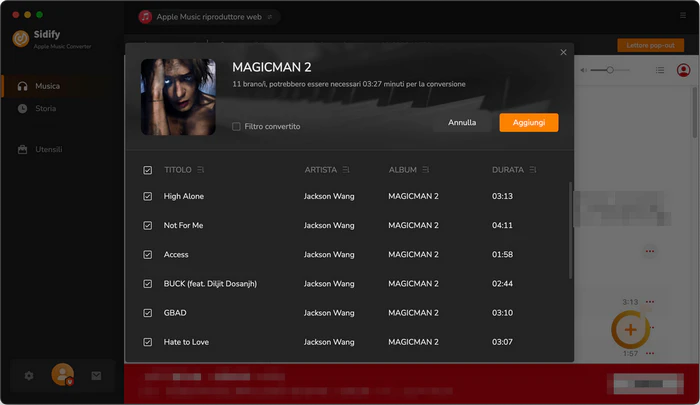
Task: Click the orange add-to-list plus button
Action: [x=630, y=330]
